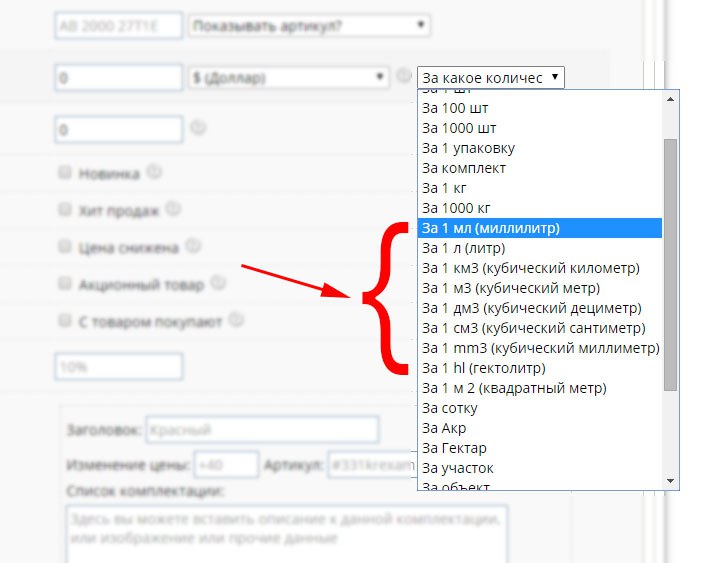Click the Список комплектации text area
The image size is (702, 563).
[x=287, y=532]
